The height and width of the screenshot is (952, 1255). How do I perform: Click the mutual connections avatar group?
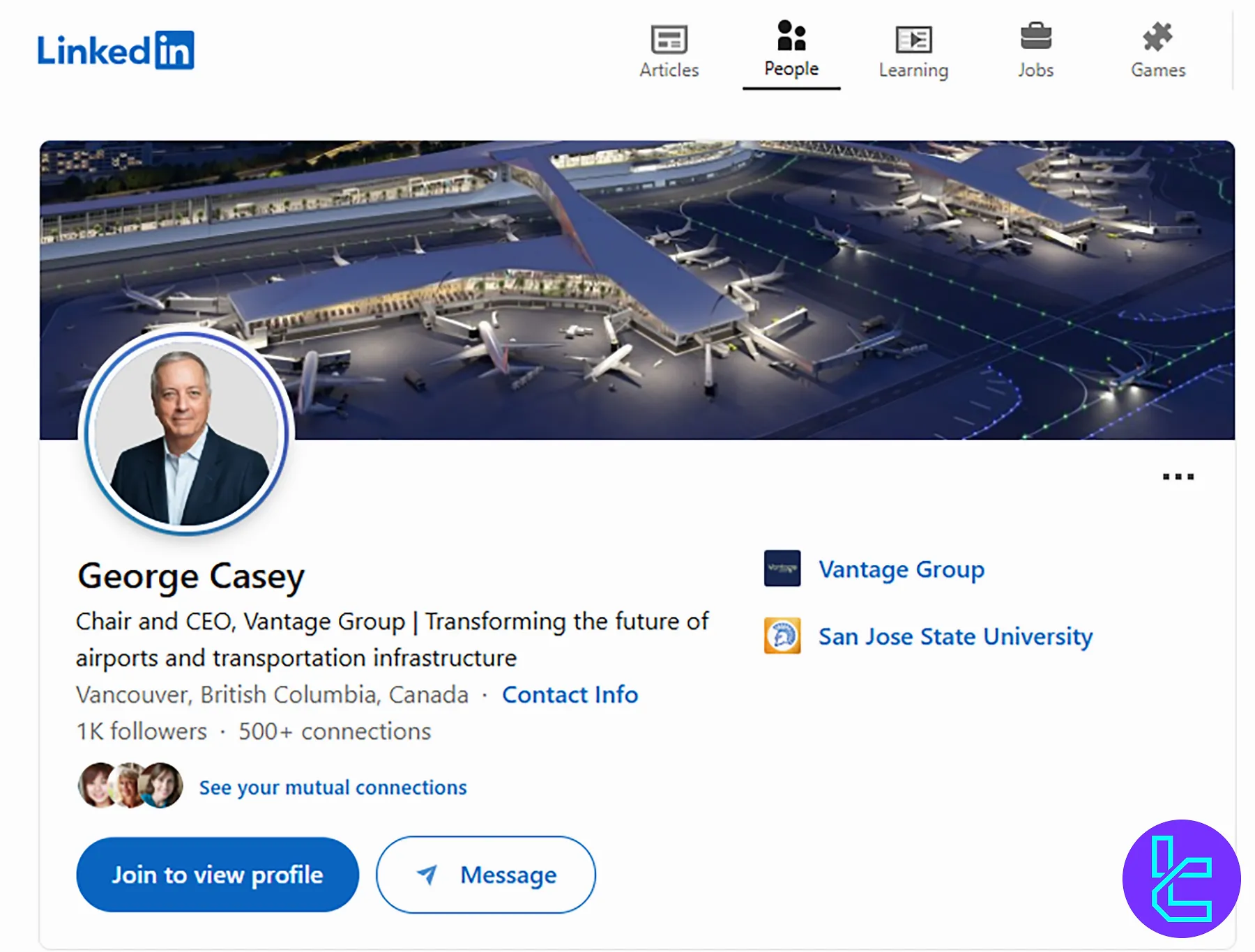[x=130, y=785]
